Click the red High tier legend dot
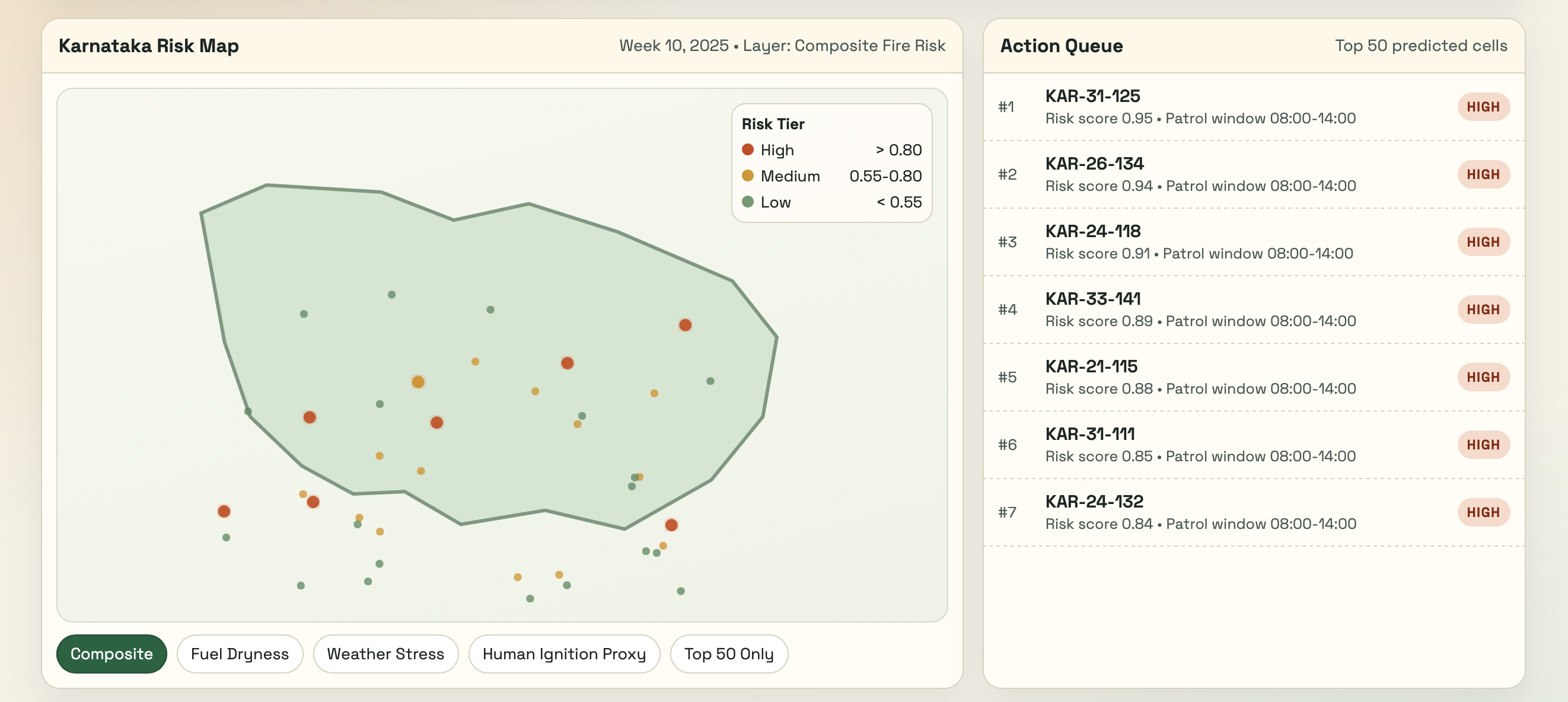1568x702 pixels. click(x=747, y=149)
